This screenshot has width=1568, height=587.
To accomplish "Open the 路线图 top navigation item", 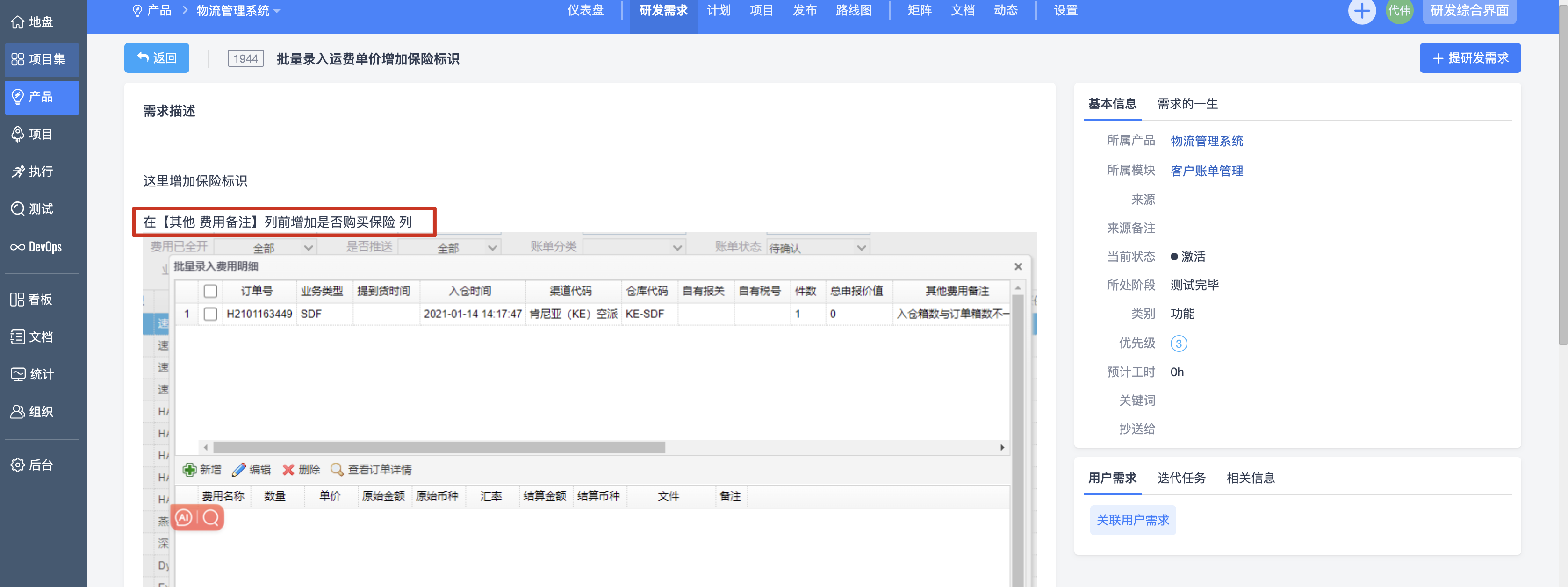I will click(x=853, y=10).
